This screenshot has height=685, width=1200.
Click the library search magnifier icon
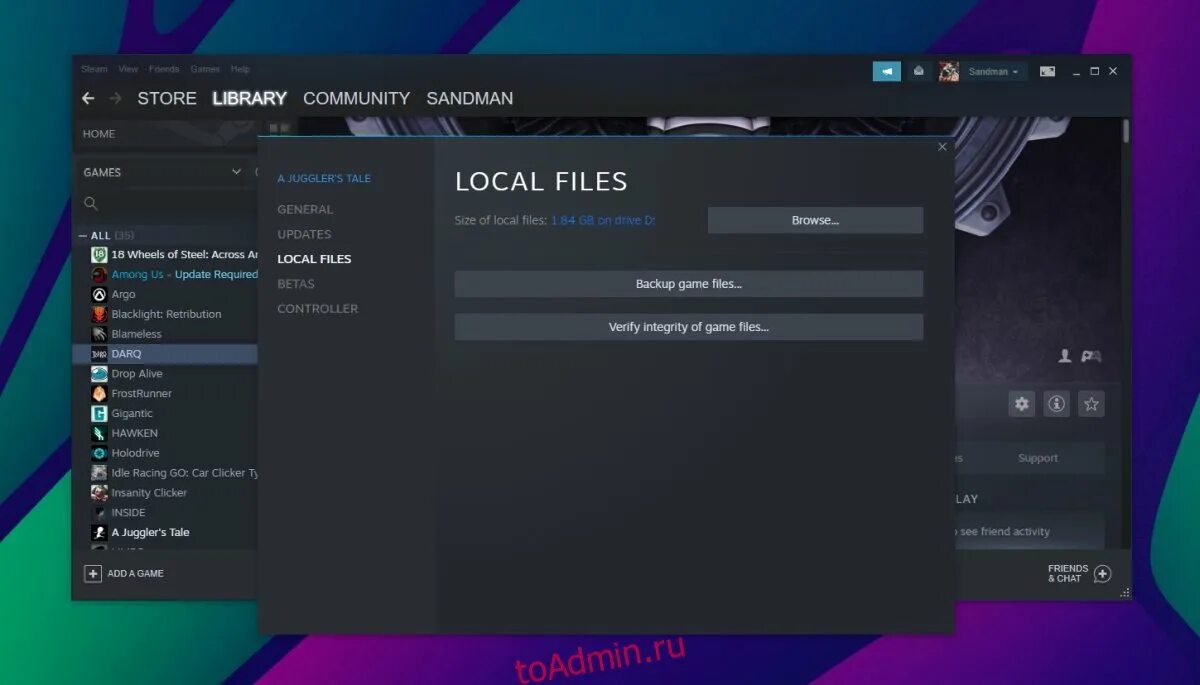(91, 203)
